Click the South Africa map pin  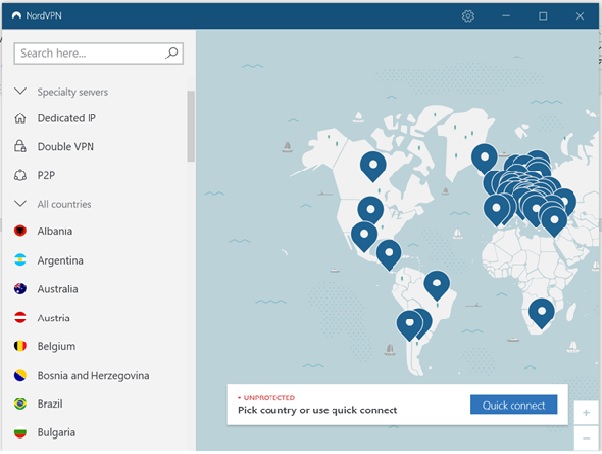point(542,314)
